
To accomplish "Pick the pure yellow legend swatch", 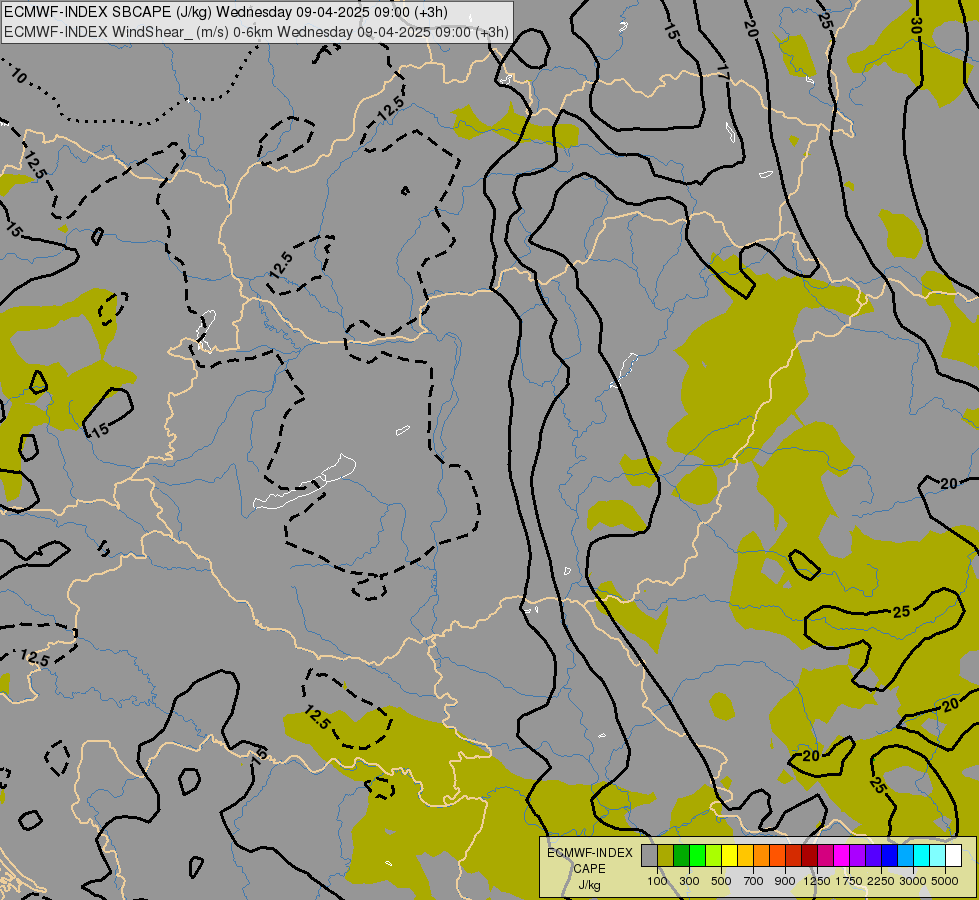I will (x=729, y=856).
